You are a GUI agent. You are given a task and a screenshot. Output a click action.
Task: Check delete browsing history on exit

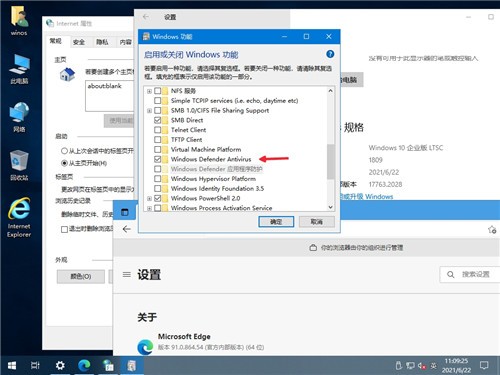[x=64, y=229]
